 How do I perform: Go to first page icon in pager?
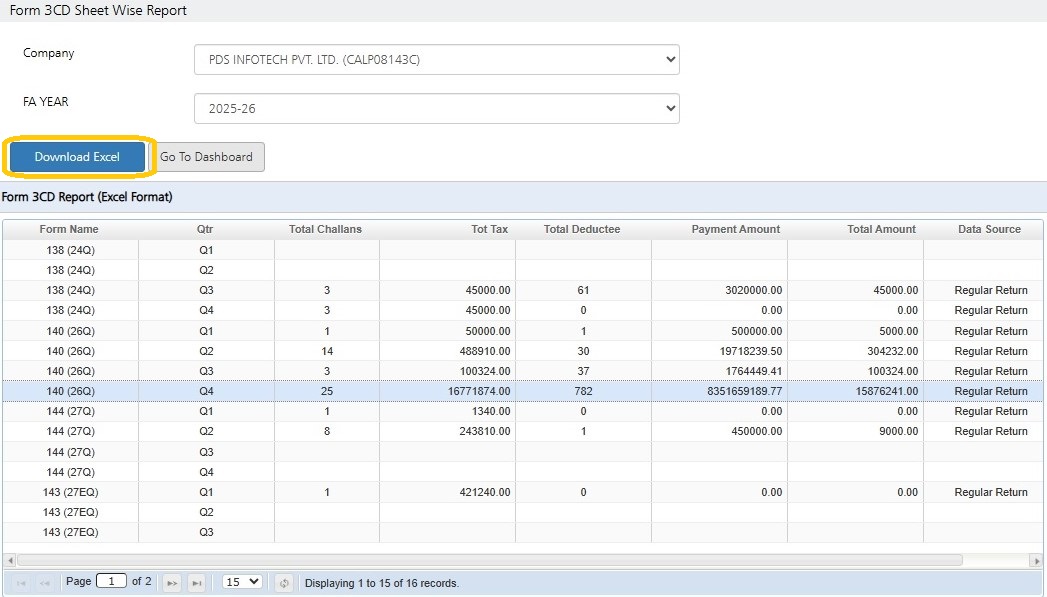(21, 583)
